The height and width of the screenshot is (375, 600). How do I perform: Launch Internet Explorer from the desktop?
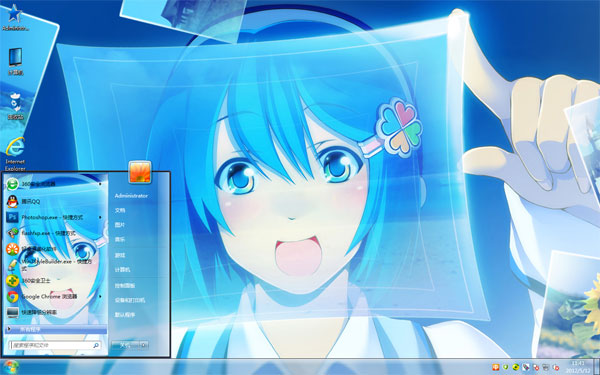click(15, 154)
